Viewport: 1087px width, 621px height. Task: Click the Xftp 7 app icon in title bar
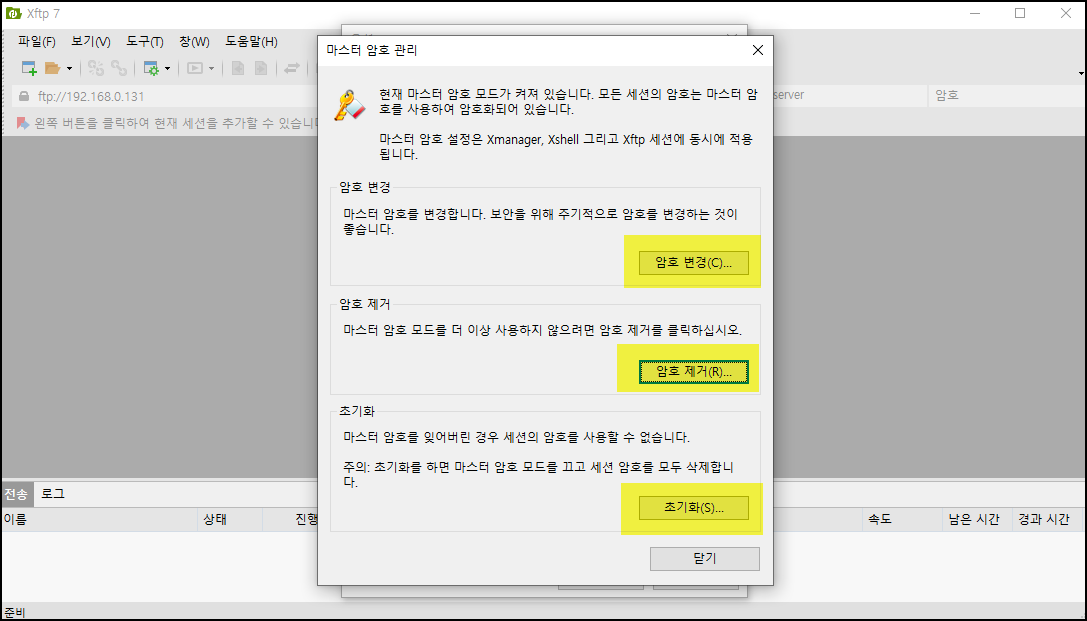point(12,13)
